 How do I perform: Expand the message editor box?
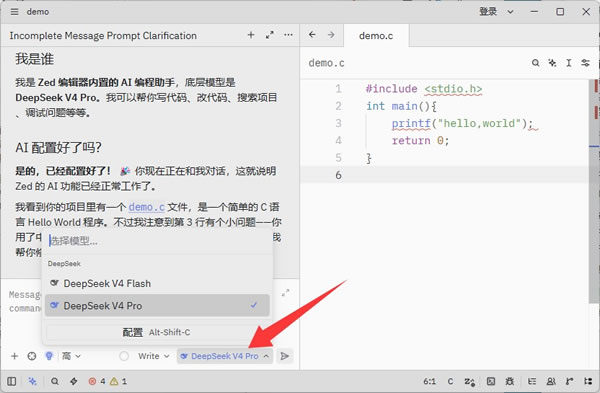coord(285,293)
